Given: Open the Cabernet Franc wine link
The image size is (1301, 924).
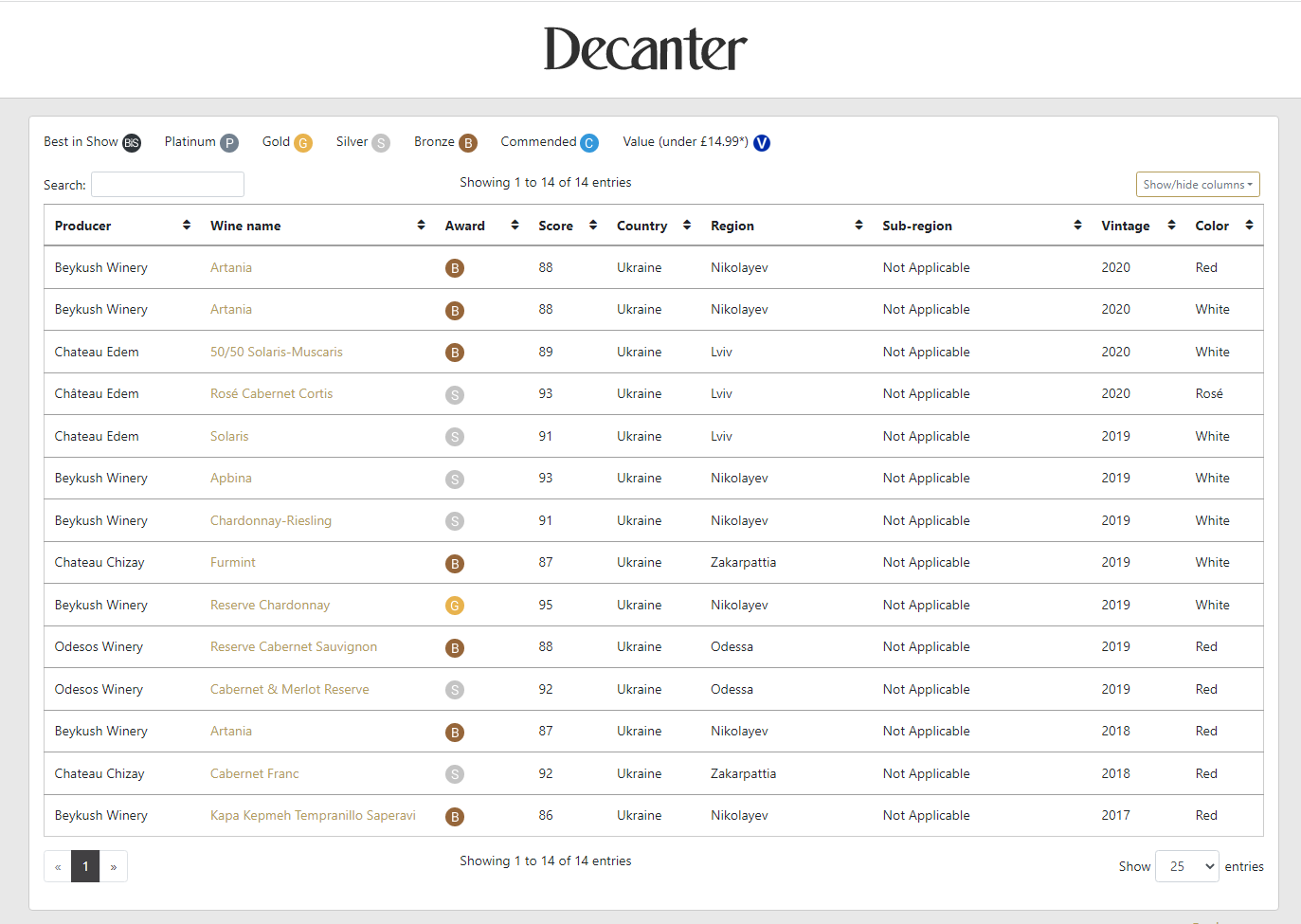Looking at the screenshot, I should coord(255,773).
